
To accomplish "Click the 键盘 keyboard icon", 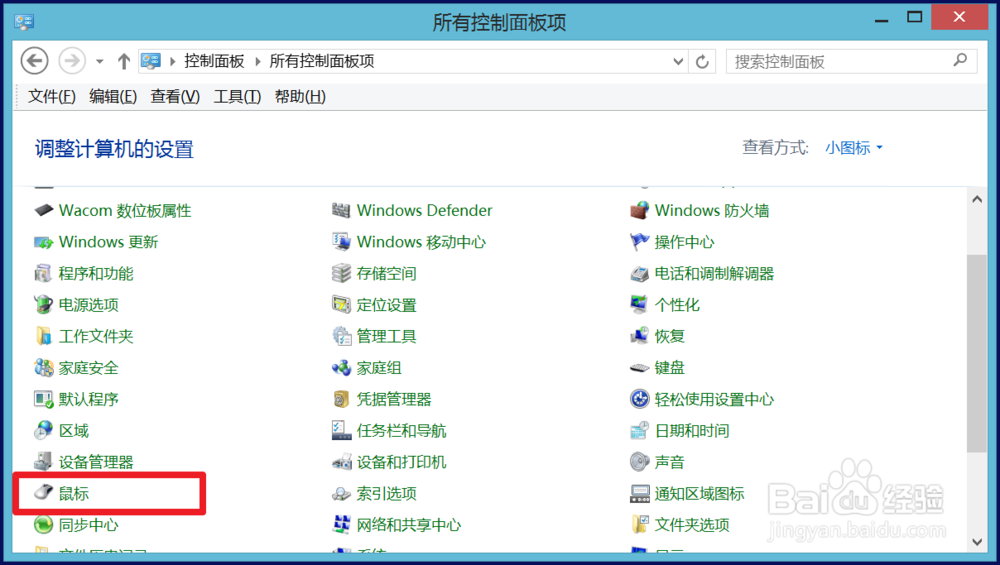I will click(639, 368).
